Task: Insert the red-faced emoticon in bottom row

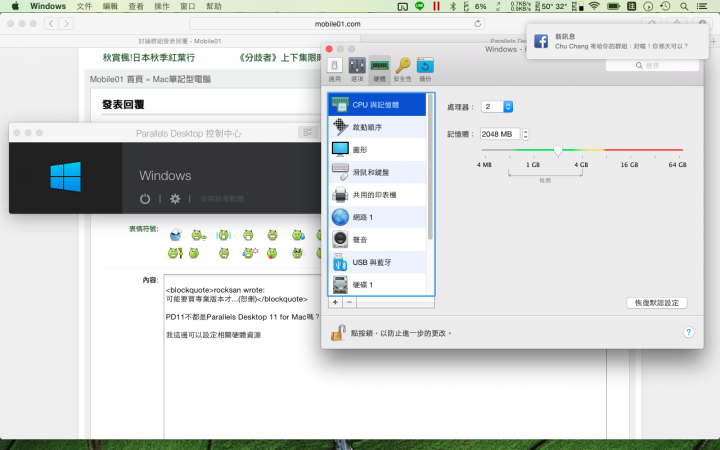Action: pyautogui.click(x=272, y=253)
